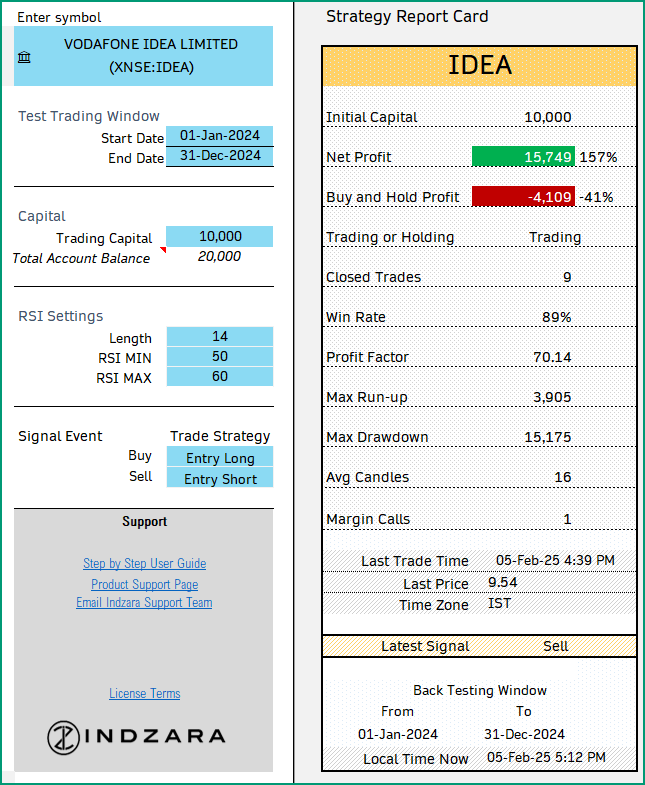Open the License Terms link
Viewport: 645px width, 785px height.
point(145,693)
